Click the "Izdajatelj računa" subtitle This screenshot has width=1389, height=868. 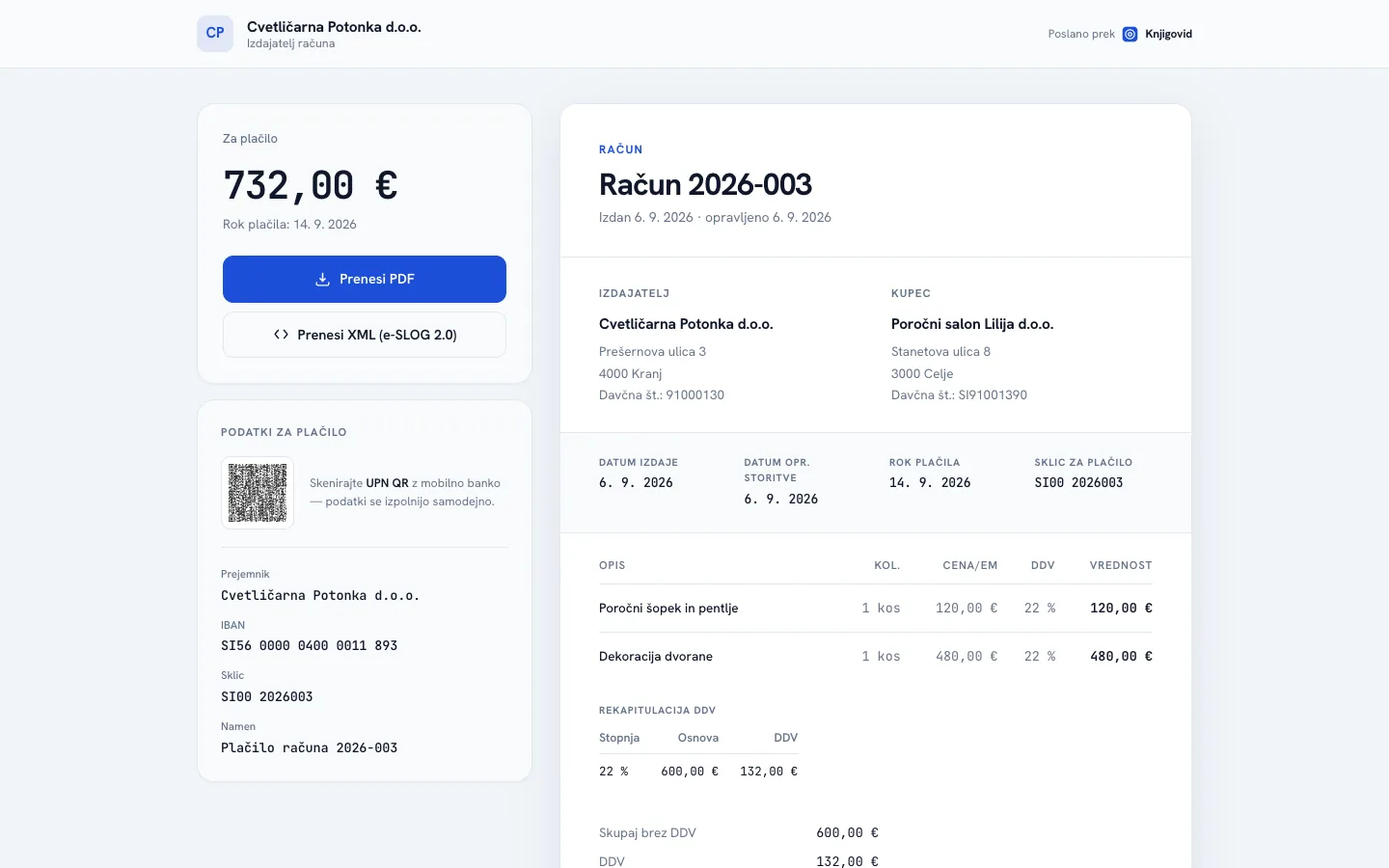(291, 43)
